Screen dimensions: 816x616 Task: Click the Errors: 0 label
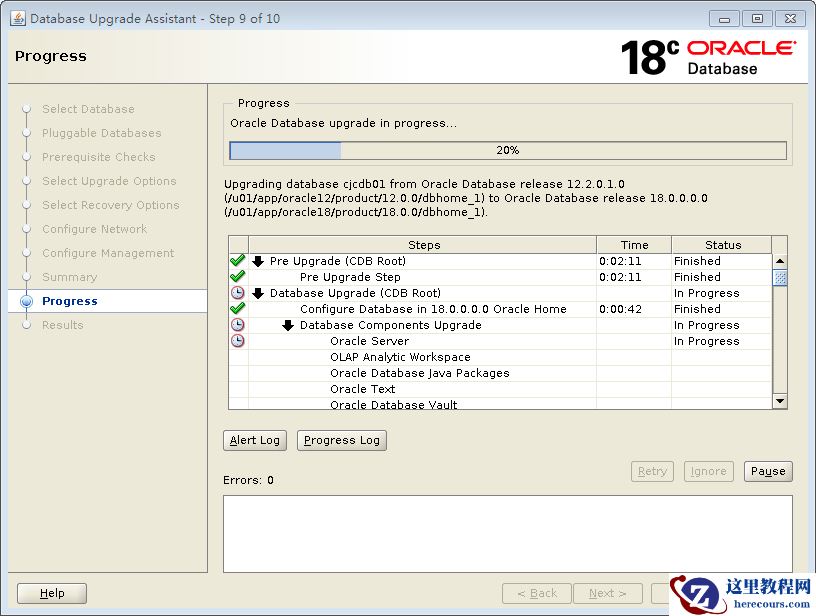coord(248,480)
